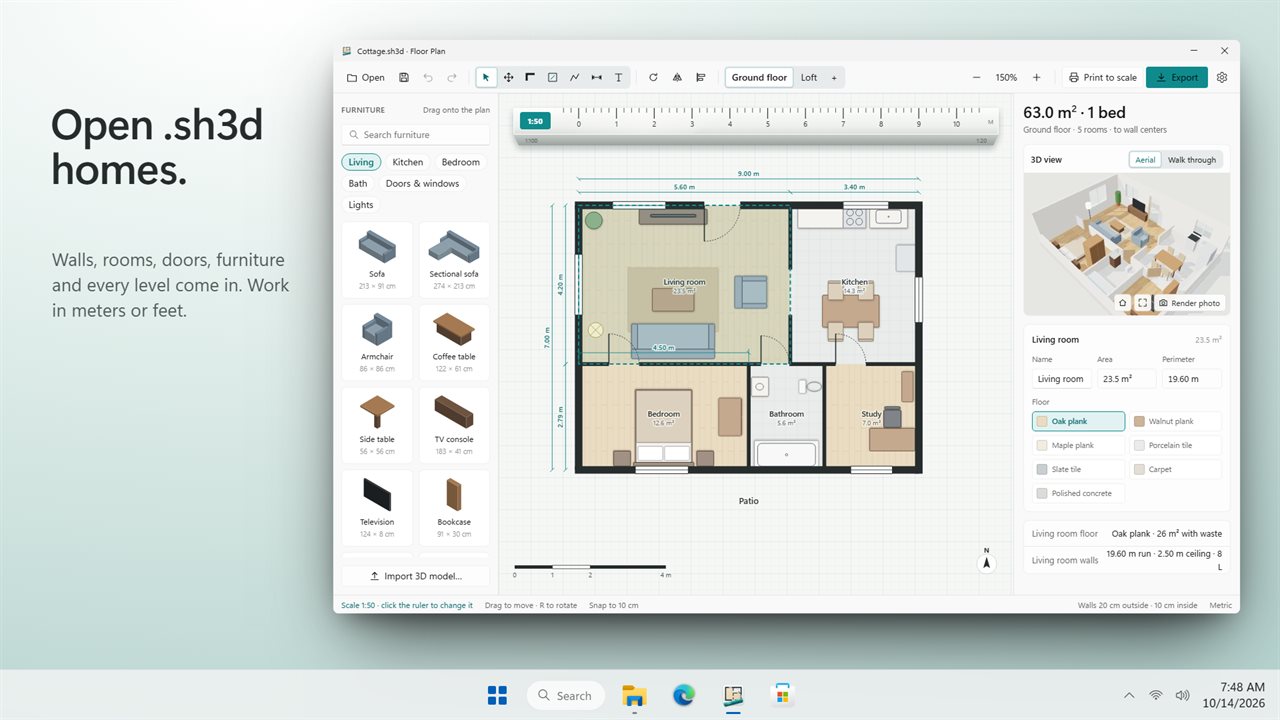
Task: Select the polyline tool
Action: (574, 77)
